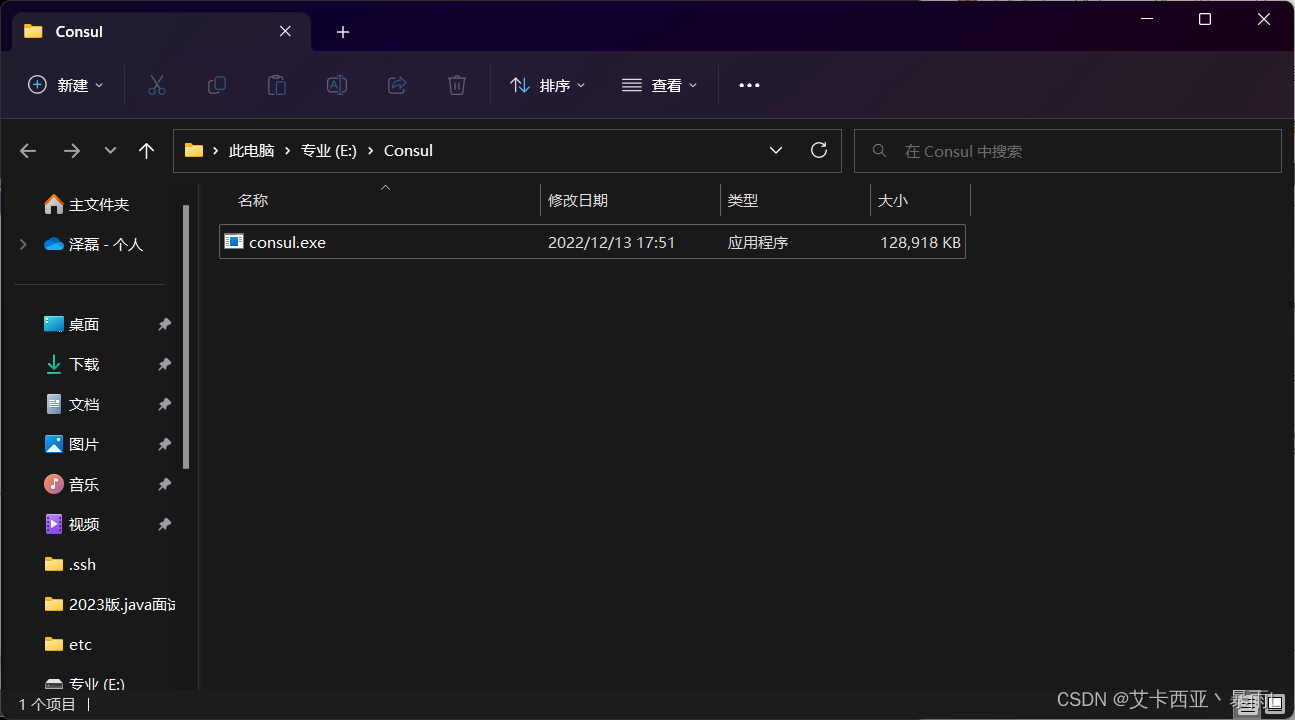Maximize the File Explorer window
1295x720 pixels.
(x=1205, y=19)
